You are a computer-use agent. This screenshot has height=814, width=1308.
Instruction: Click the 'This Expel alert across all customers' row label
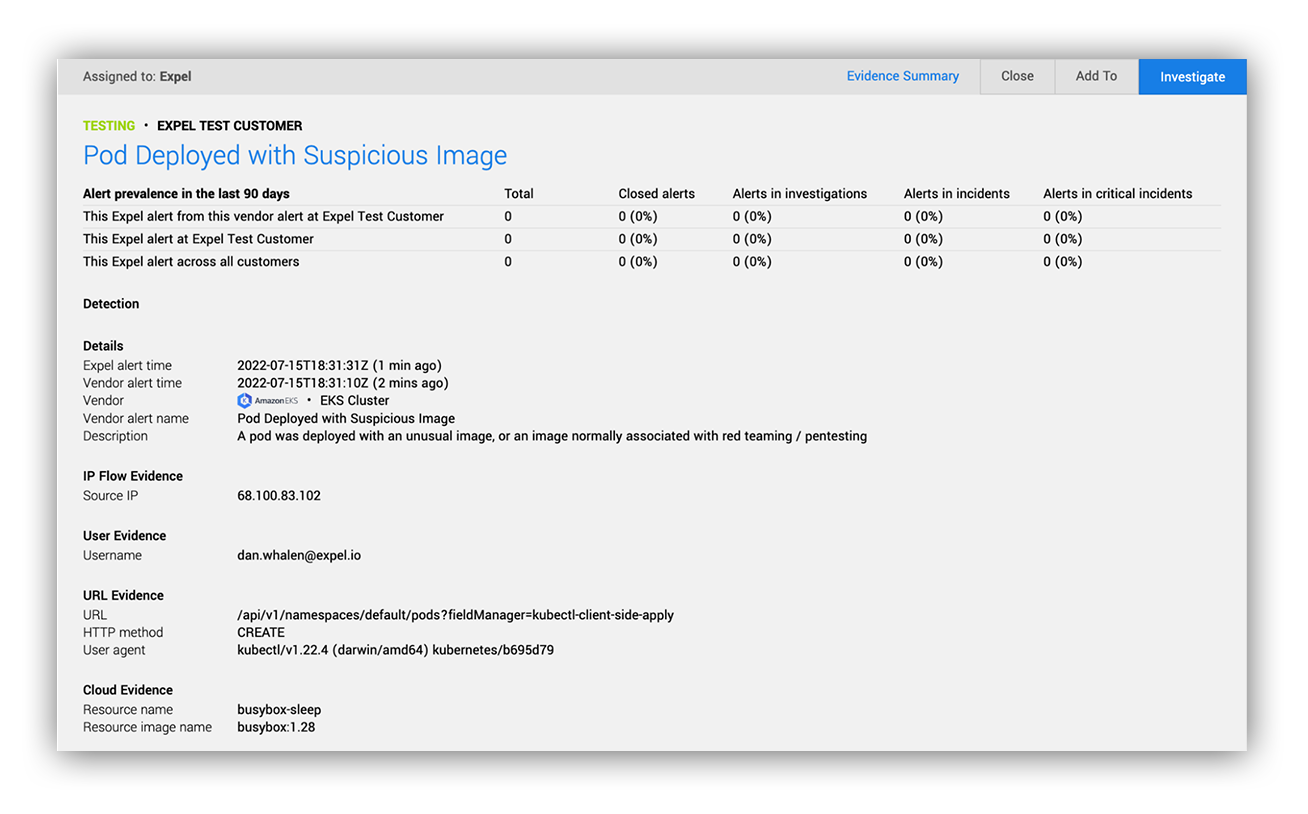pyautogui.click(x=191, y=262)
